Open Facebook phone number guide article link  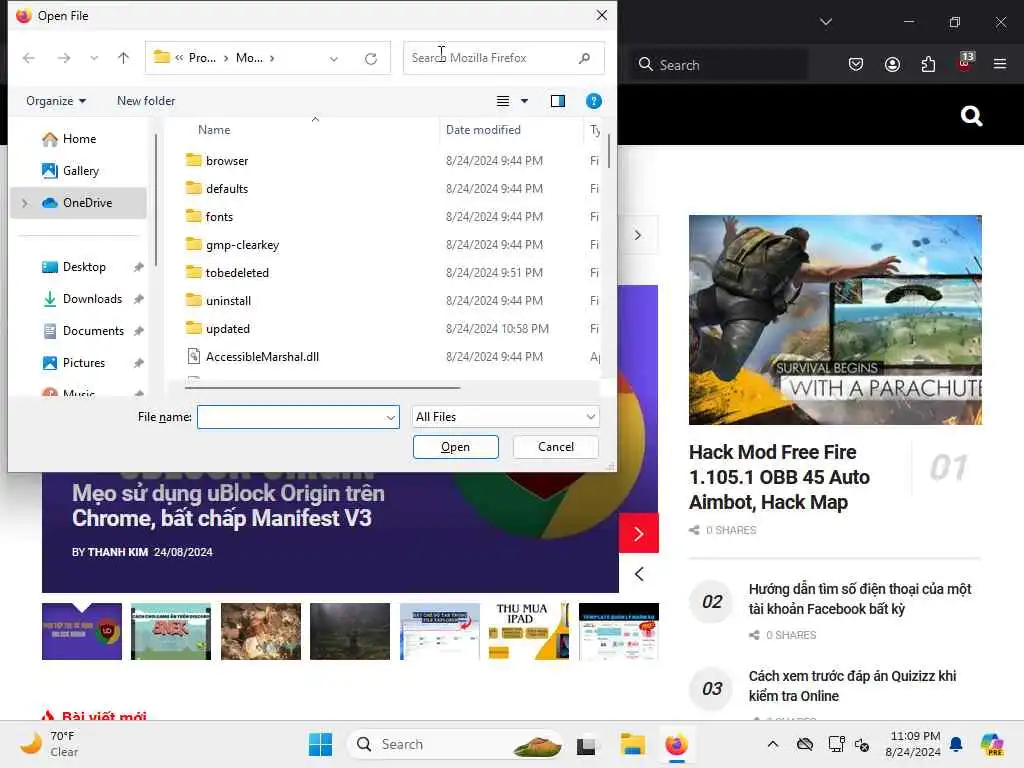click(x=859, y=600)
